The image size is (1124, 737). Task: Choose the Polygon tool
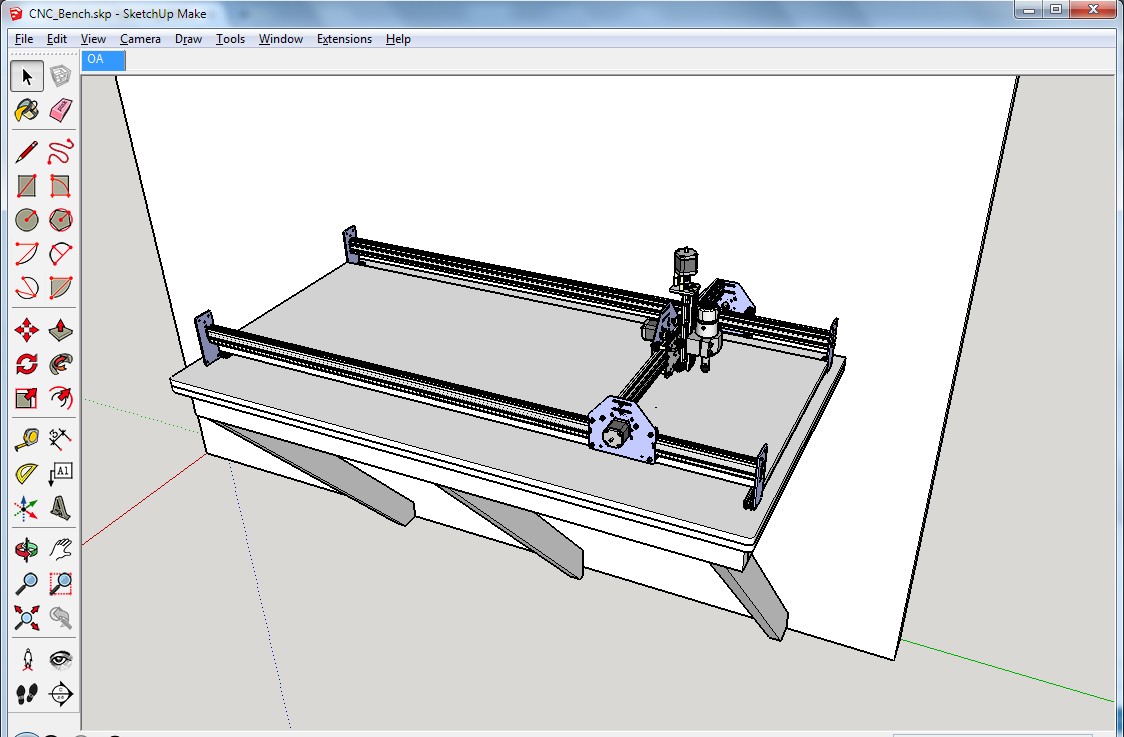61,219
